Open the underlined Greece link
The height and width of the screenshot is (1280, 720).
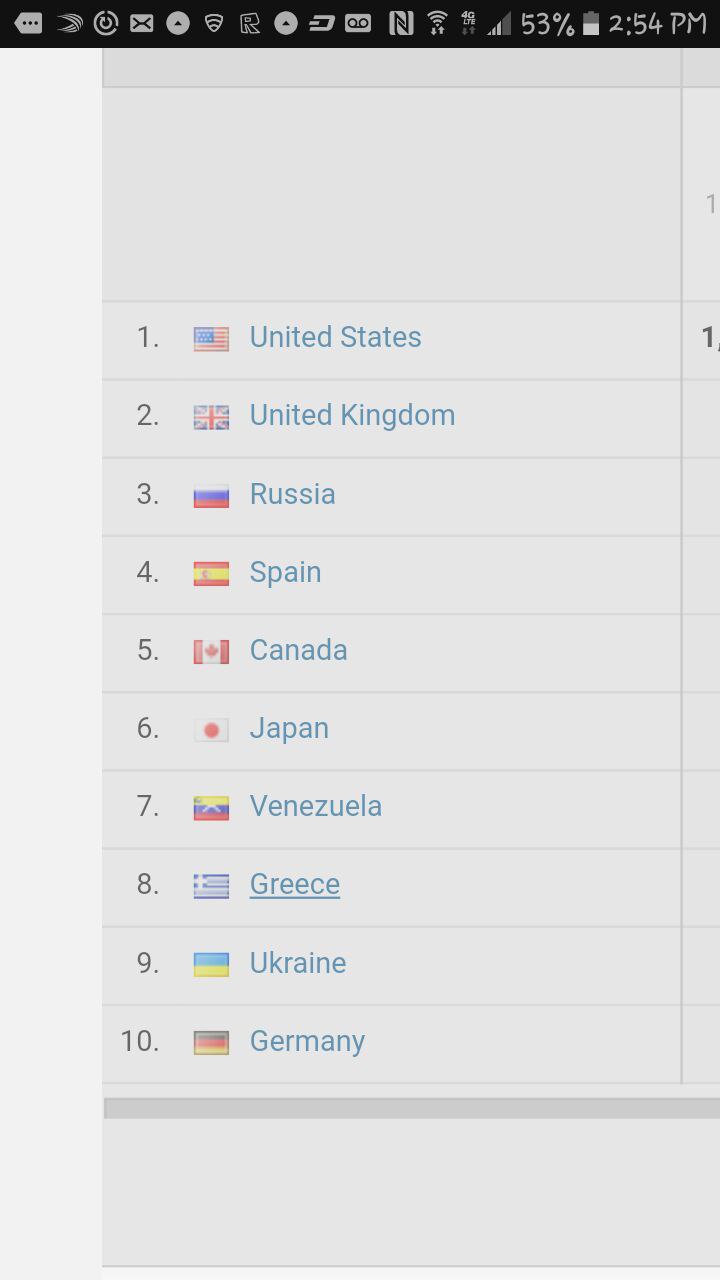295,884
